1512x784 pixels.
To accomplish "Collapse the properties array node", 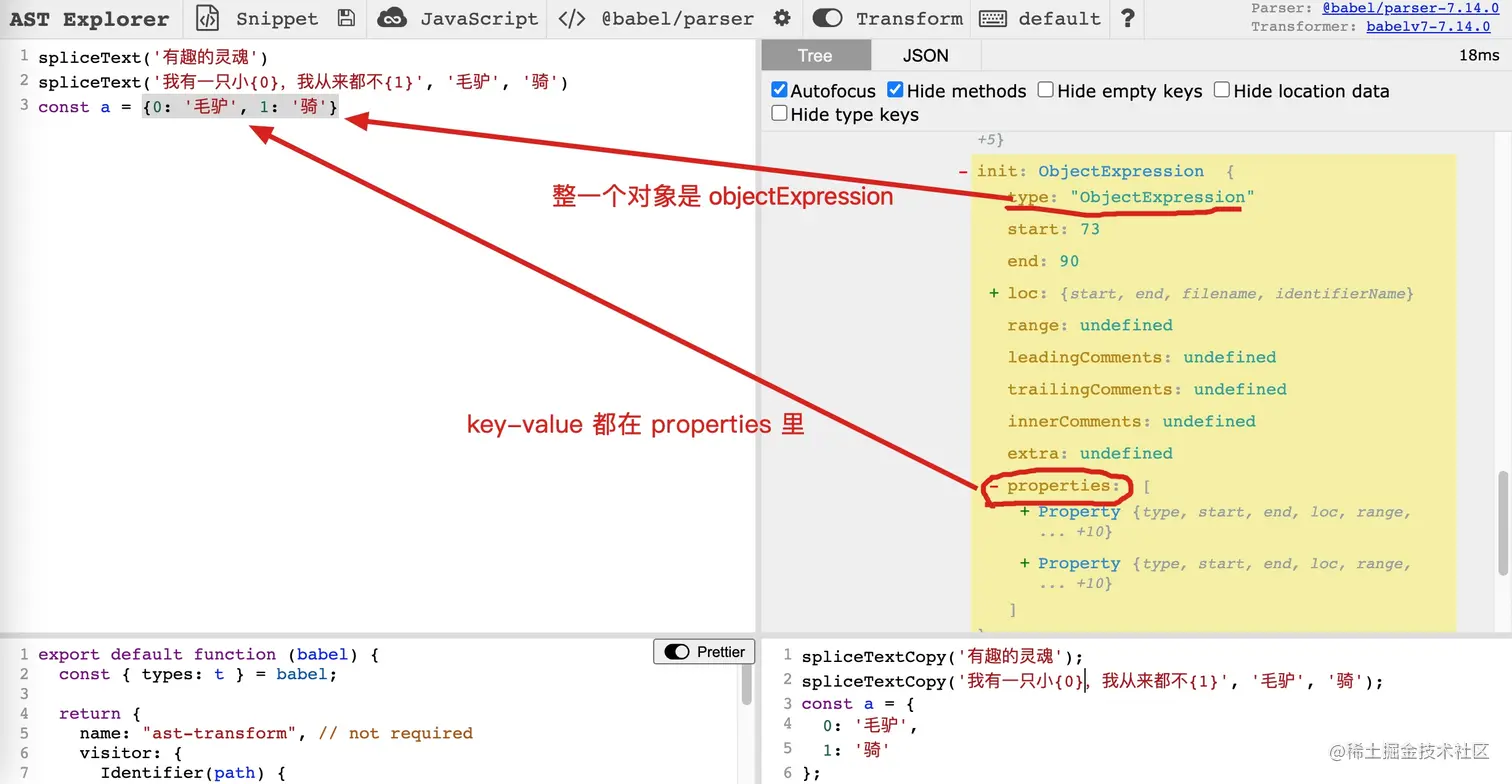I will click(994, 486).
